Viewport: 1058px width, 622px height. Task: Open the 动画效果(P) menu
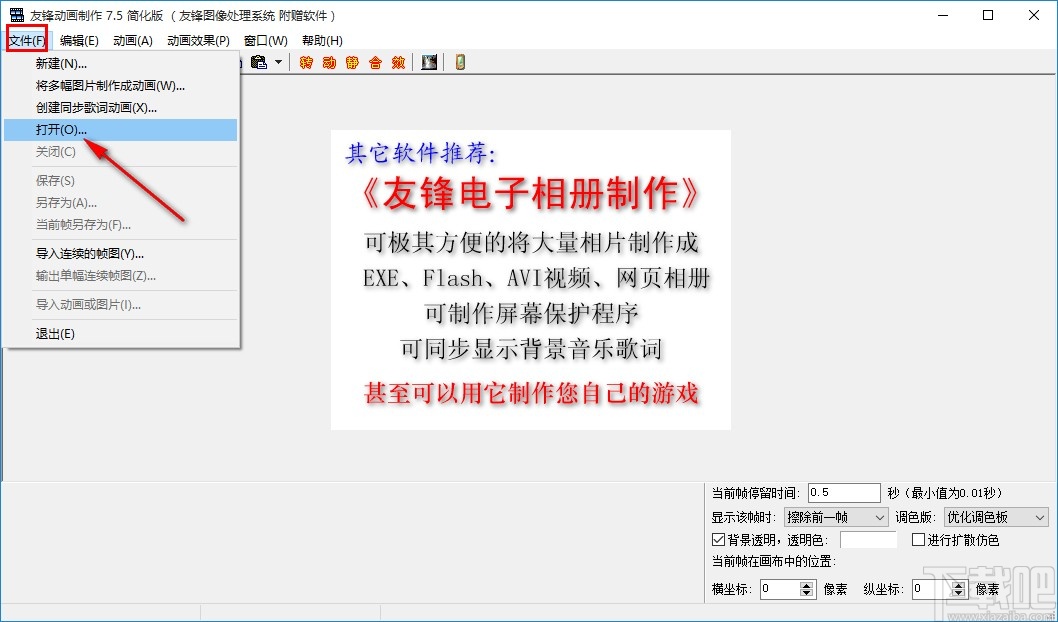click(x=198, y=40)
